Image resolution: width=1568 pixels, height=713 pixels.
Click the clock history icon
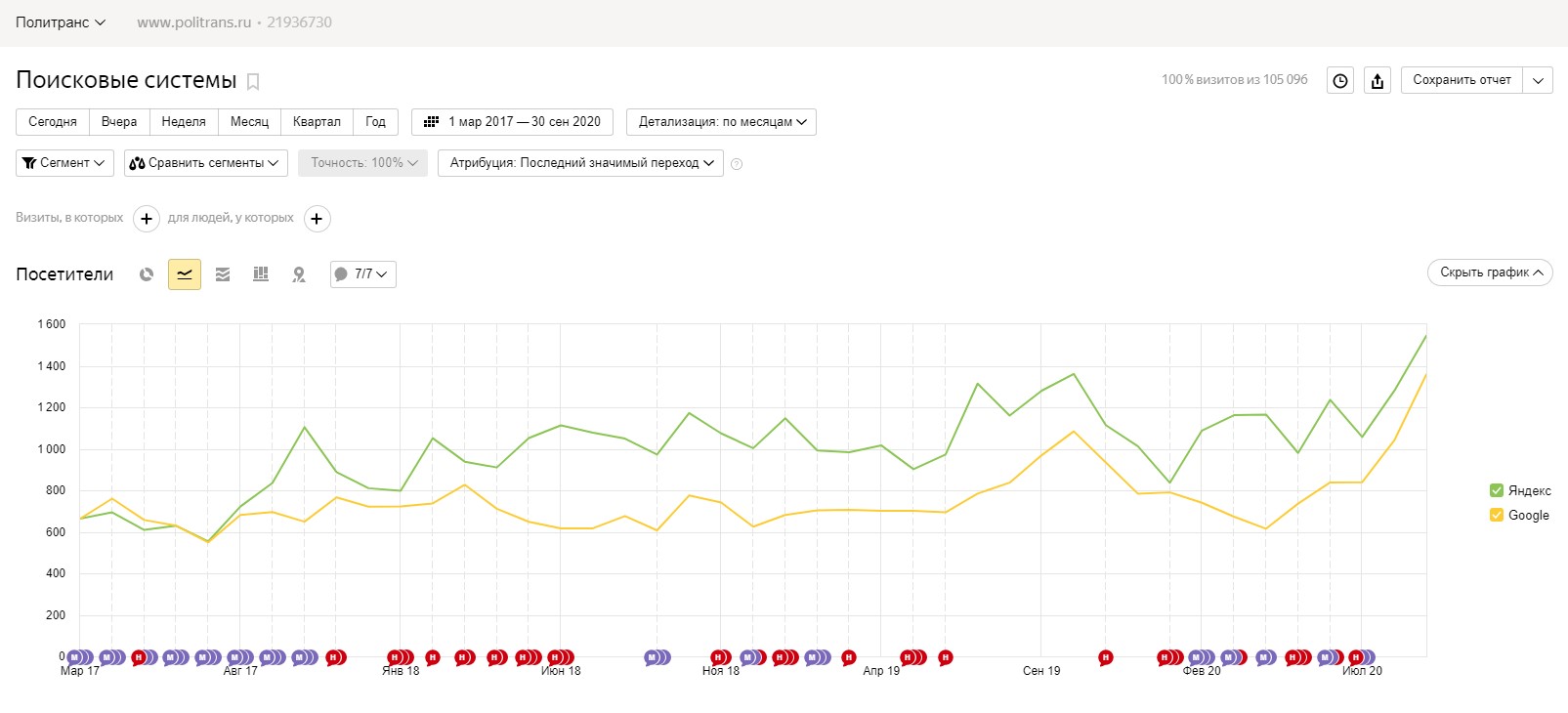[1340, 81]
